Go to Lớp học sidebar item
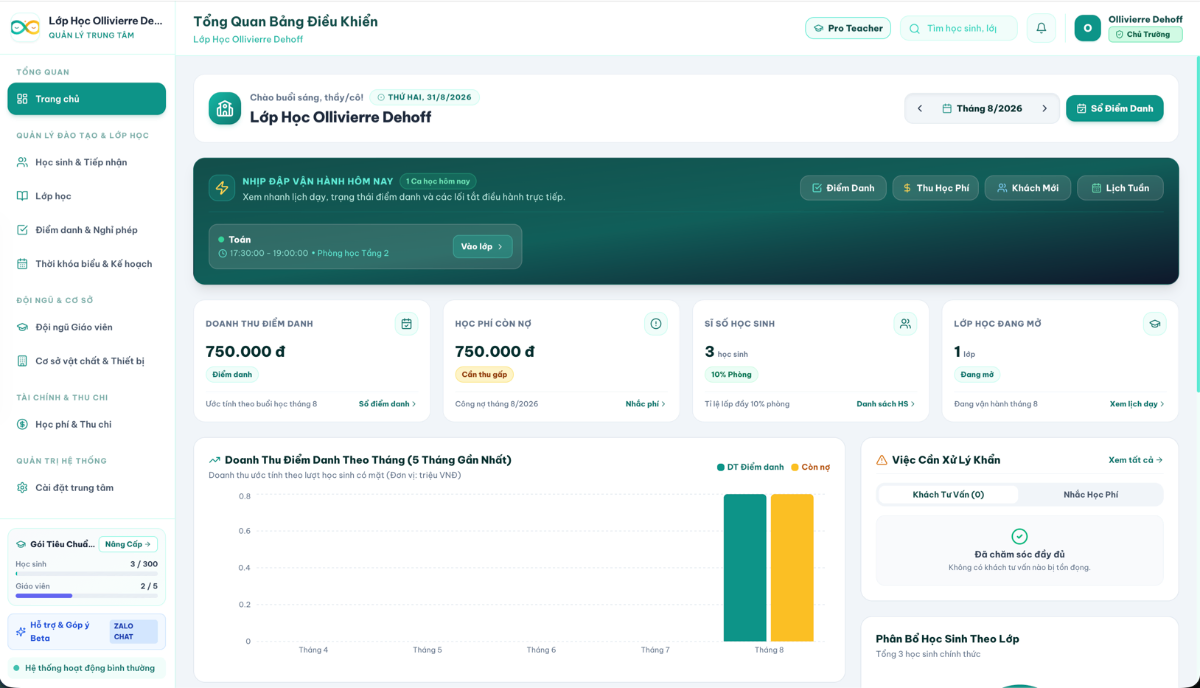Screen dimensions: 1200x688 [x=87, y=196]
